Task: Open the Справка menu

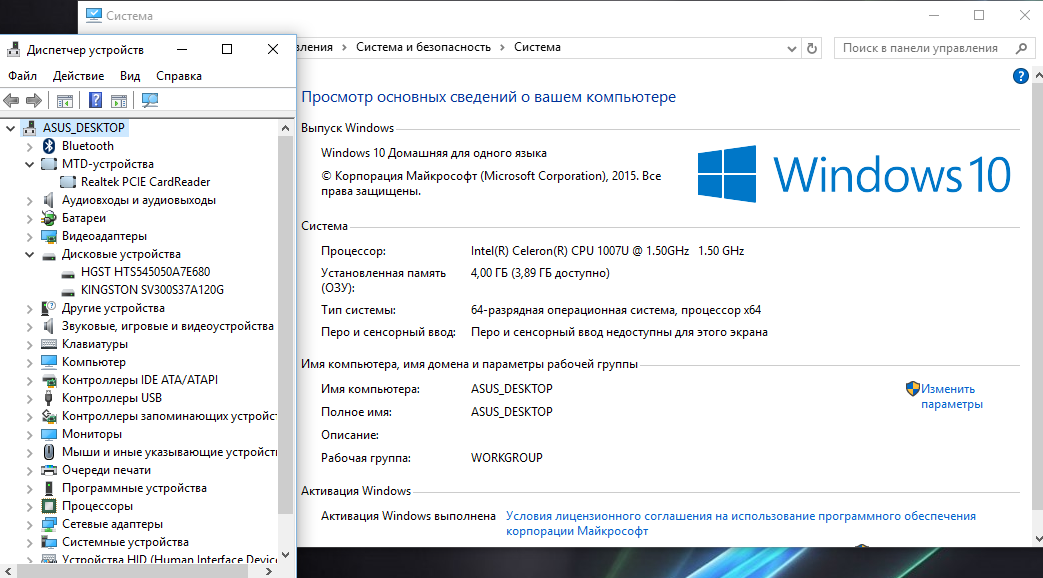Action: click(178, 76)
